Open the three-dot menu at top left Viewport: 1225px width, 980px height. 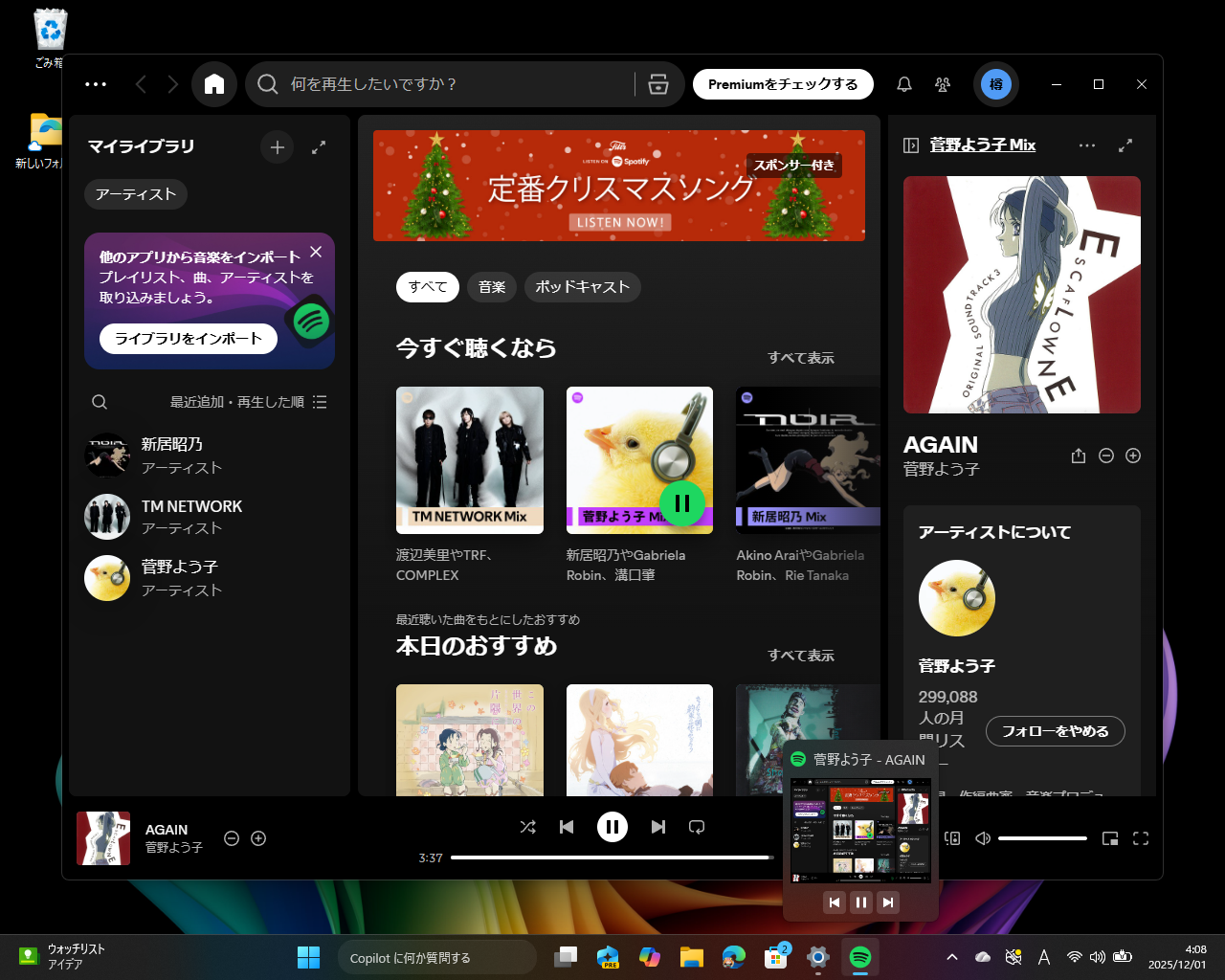96,84
